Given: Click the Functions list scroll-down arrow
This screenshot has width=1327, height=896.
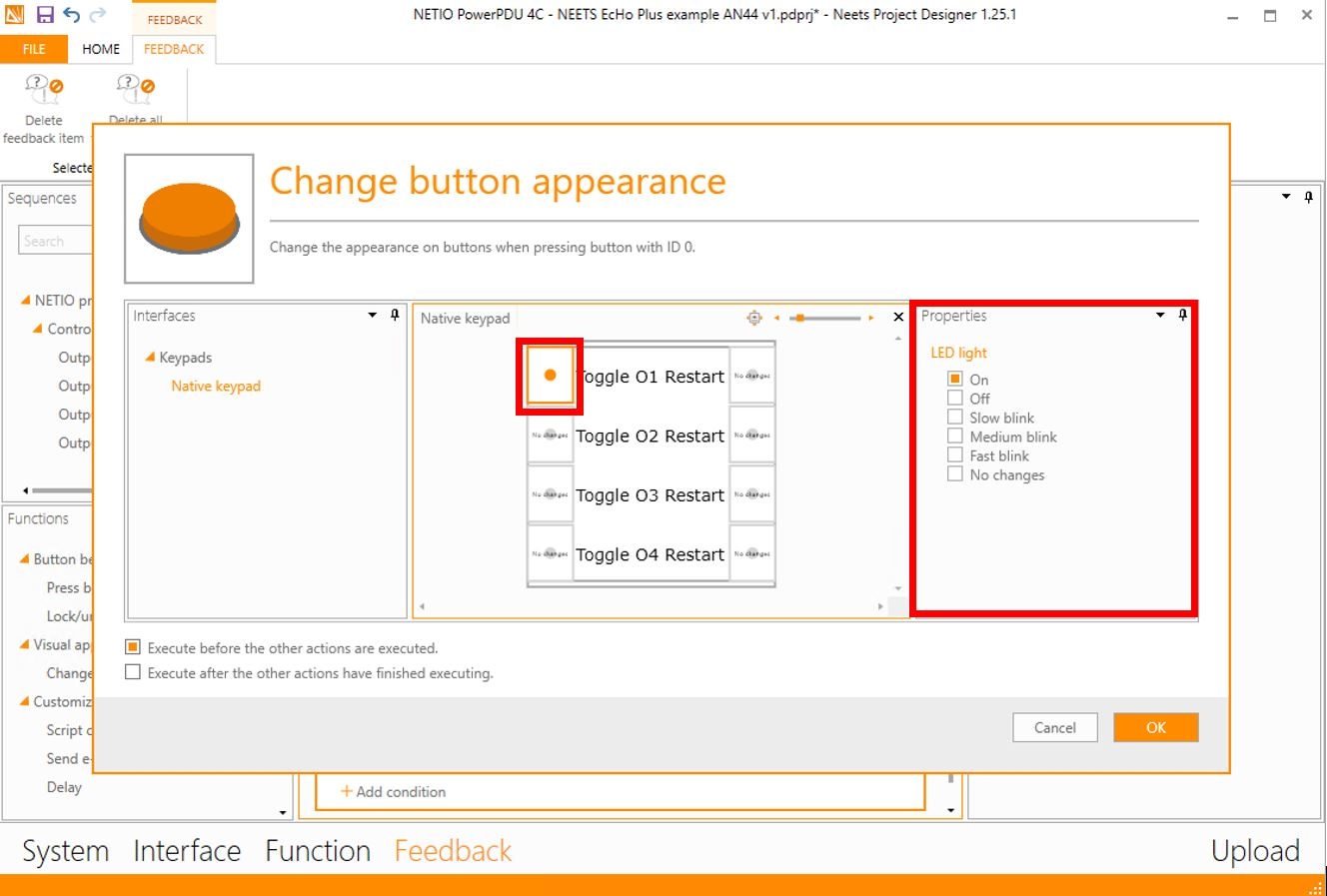Looking at the screenshot, I should pos(283,812).
